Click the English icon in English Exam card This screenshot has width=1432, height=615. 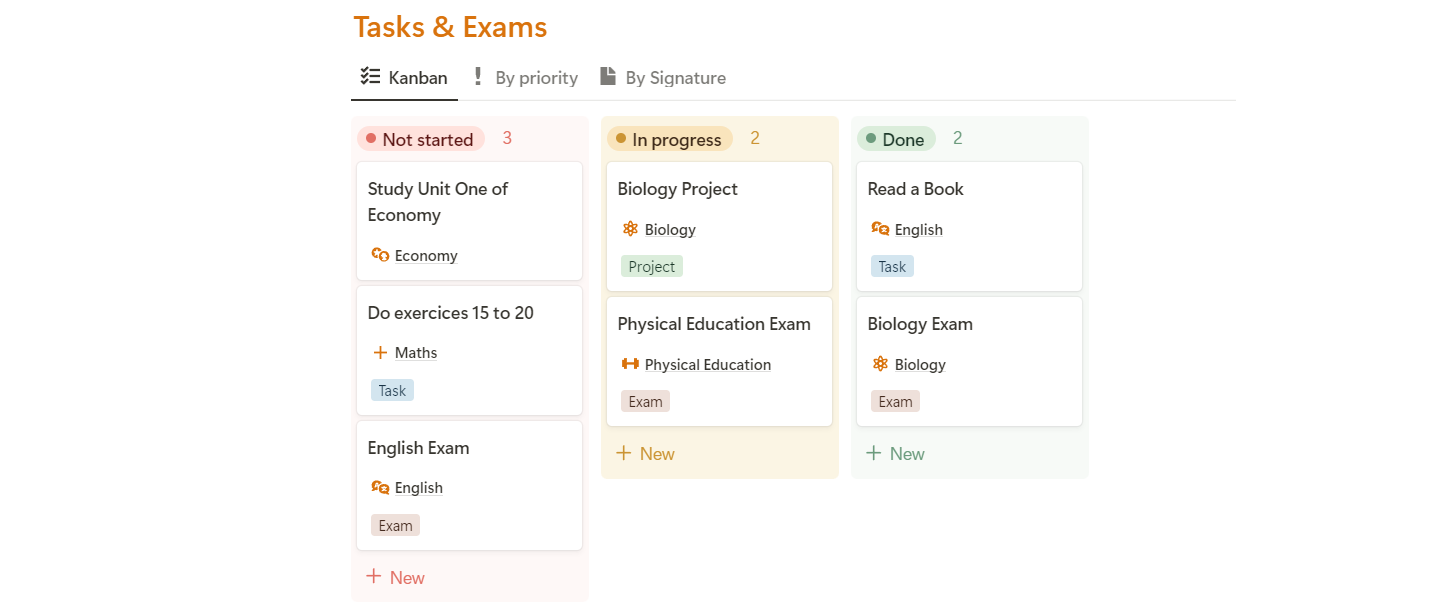point(380,487)
